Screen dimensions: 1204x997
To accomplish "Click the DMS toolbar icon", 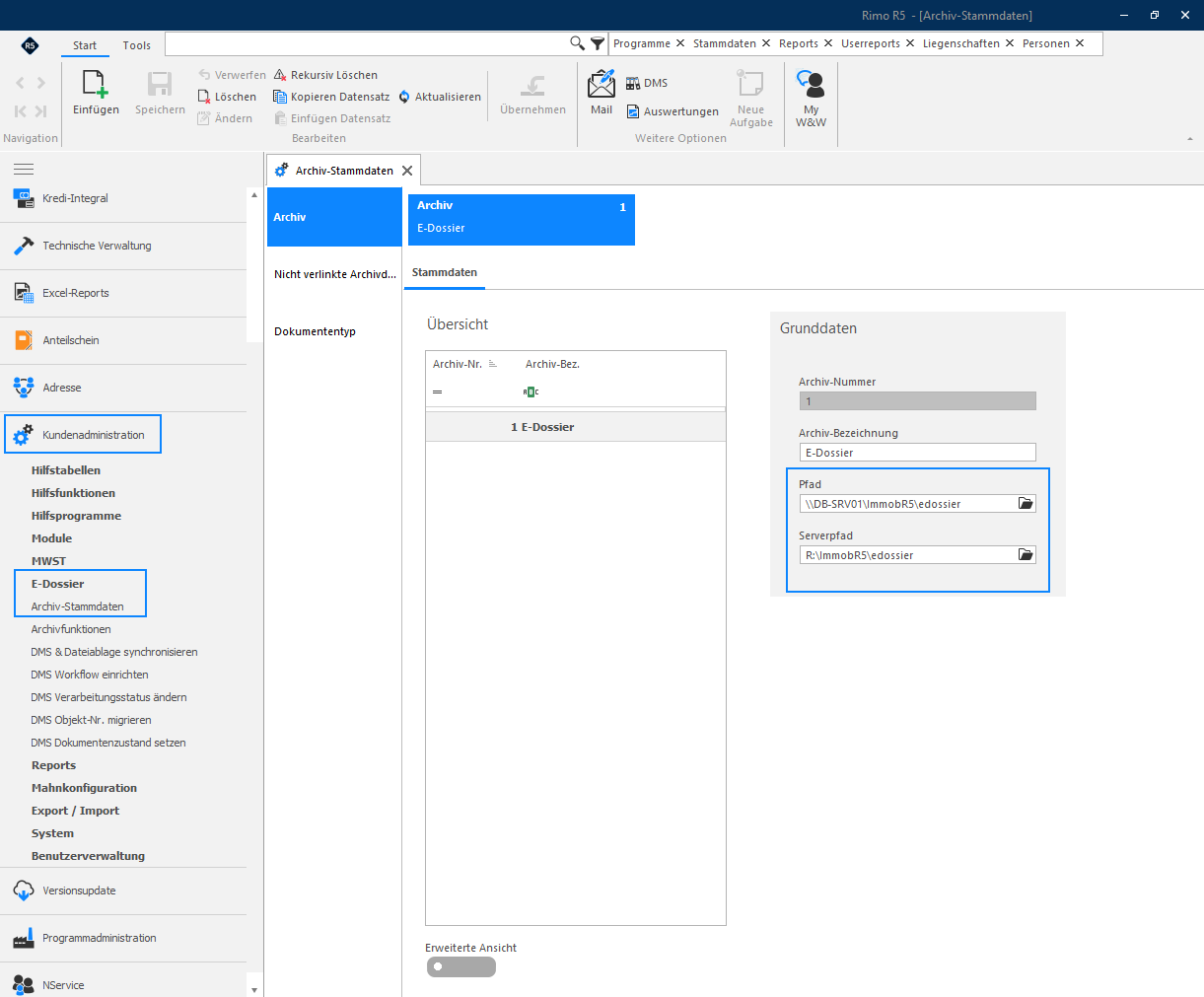I will 633,83.
